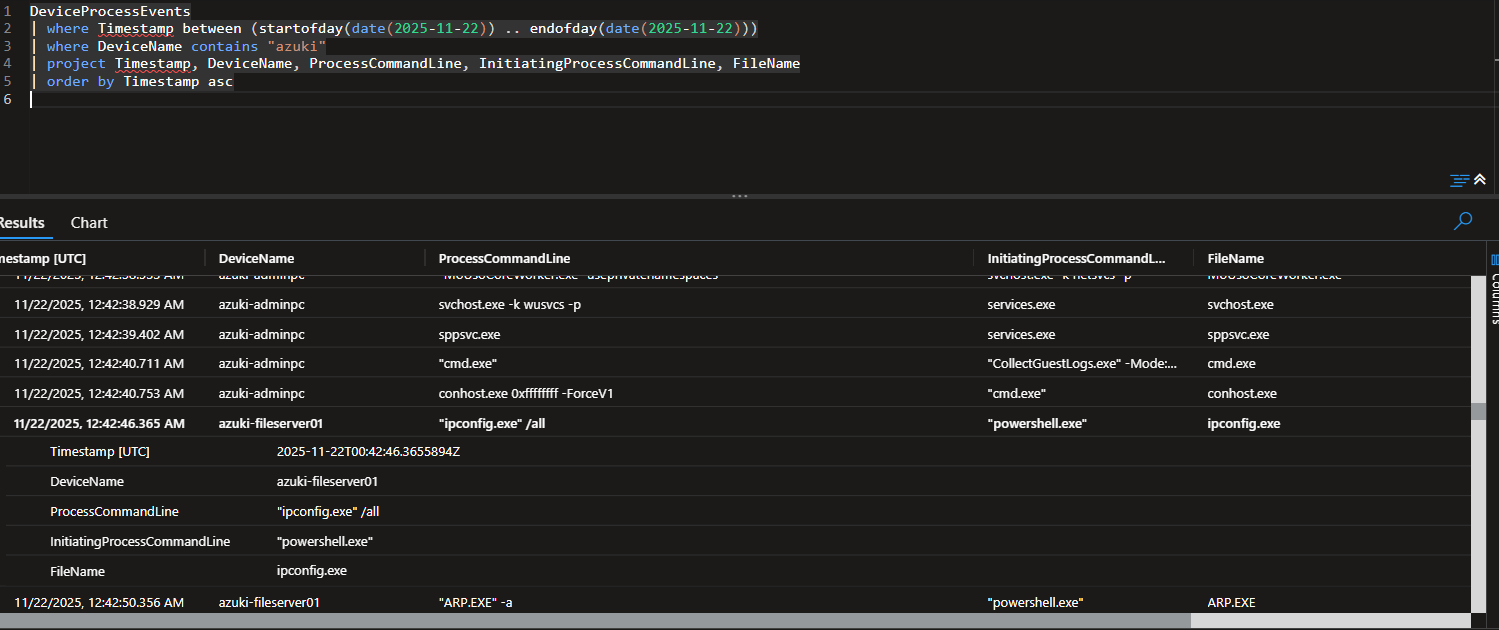Click detail DeviceName value azuki-fileserver01
The height and width of the screenshot is (630, 1499).
pos(327,481)
